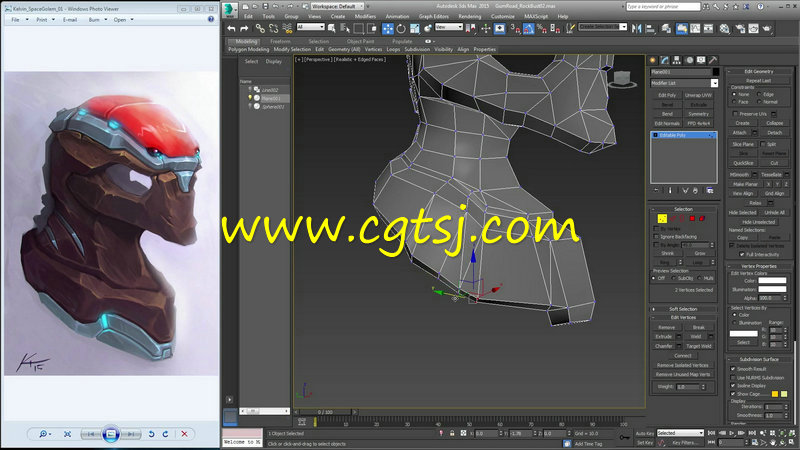Click the Render Setup icon
Image resolution: width=800 pixels, height=450 pixels.
point(740,29)
